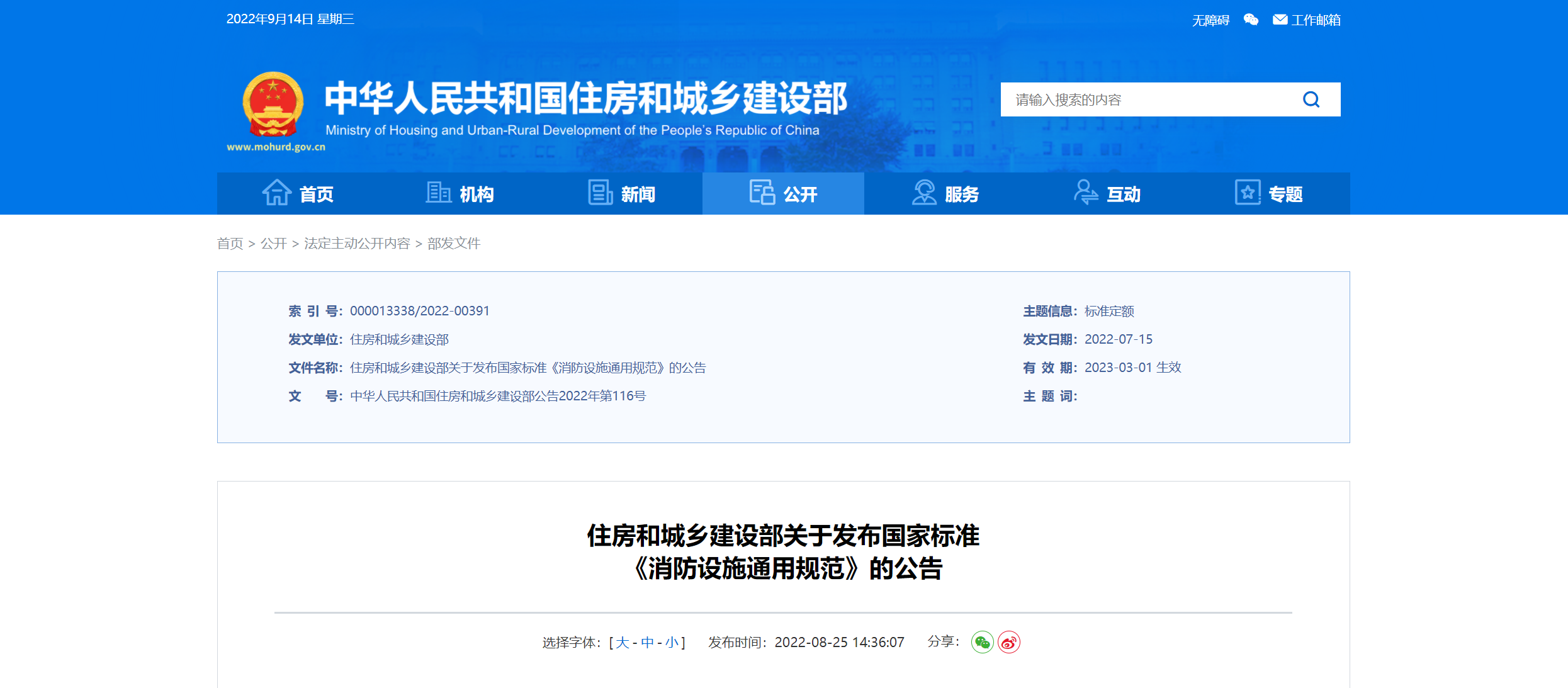Click the article headline 消防设施通用规范 公告

[x=783, y=552]
